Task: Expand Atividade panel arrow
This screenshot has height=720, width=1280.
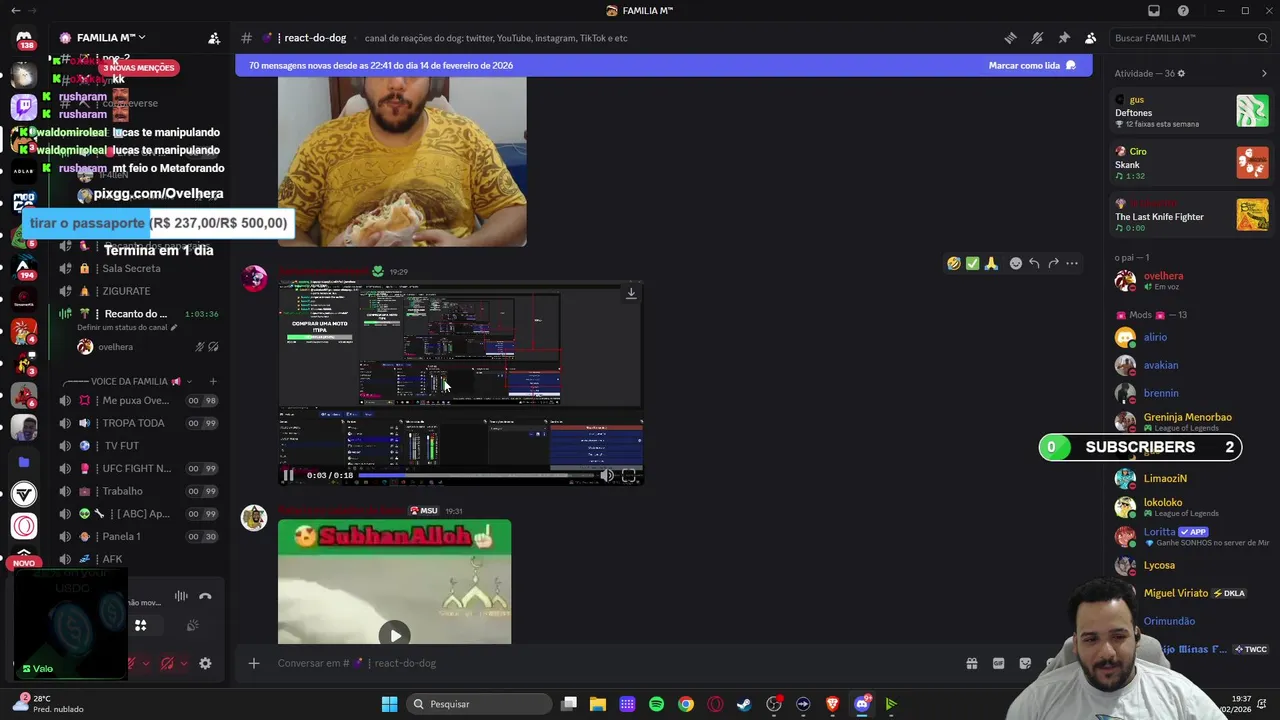Action: point(1264,74)
